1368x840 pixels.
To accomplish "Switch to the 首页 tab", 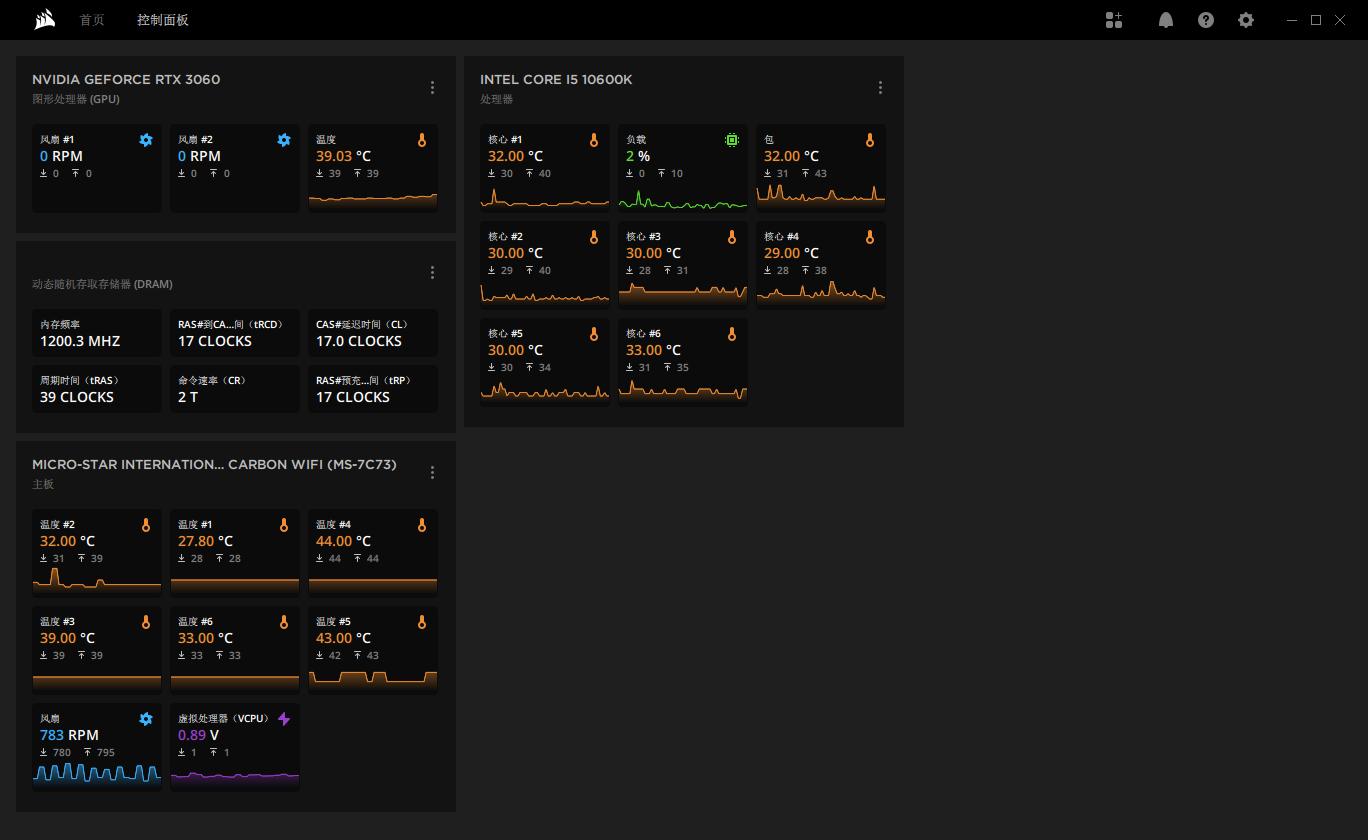I will (92, 20).
